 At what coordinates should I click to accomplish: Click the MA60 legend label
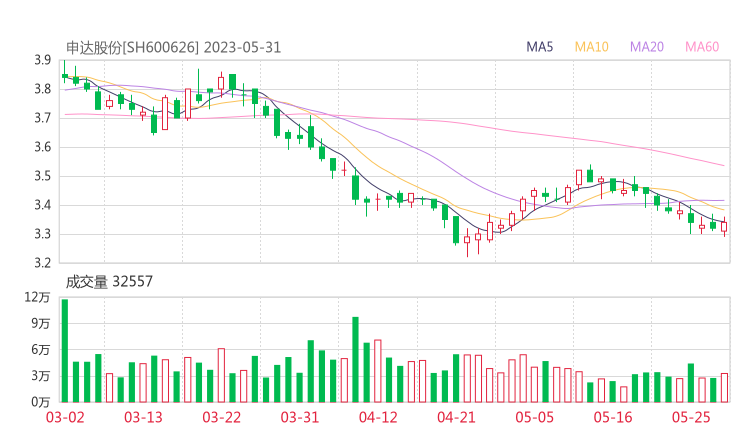click(702, 47)
